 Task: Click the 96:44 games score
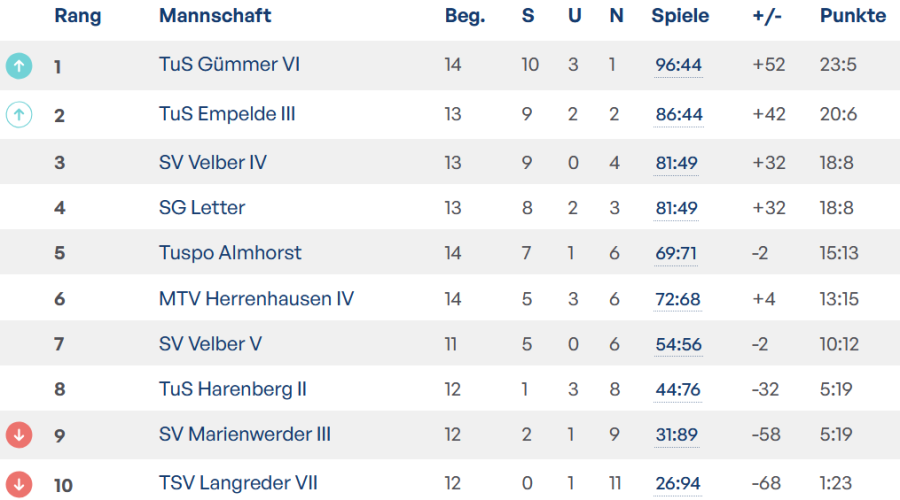[x=679, y=66]
